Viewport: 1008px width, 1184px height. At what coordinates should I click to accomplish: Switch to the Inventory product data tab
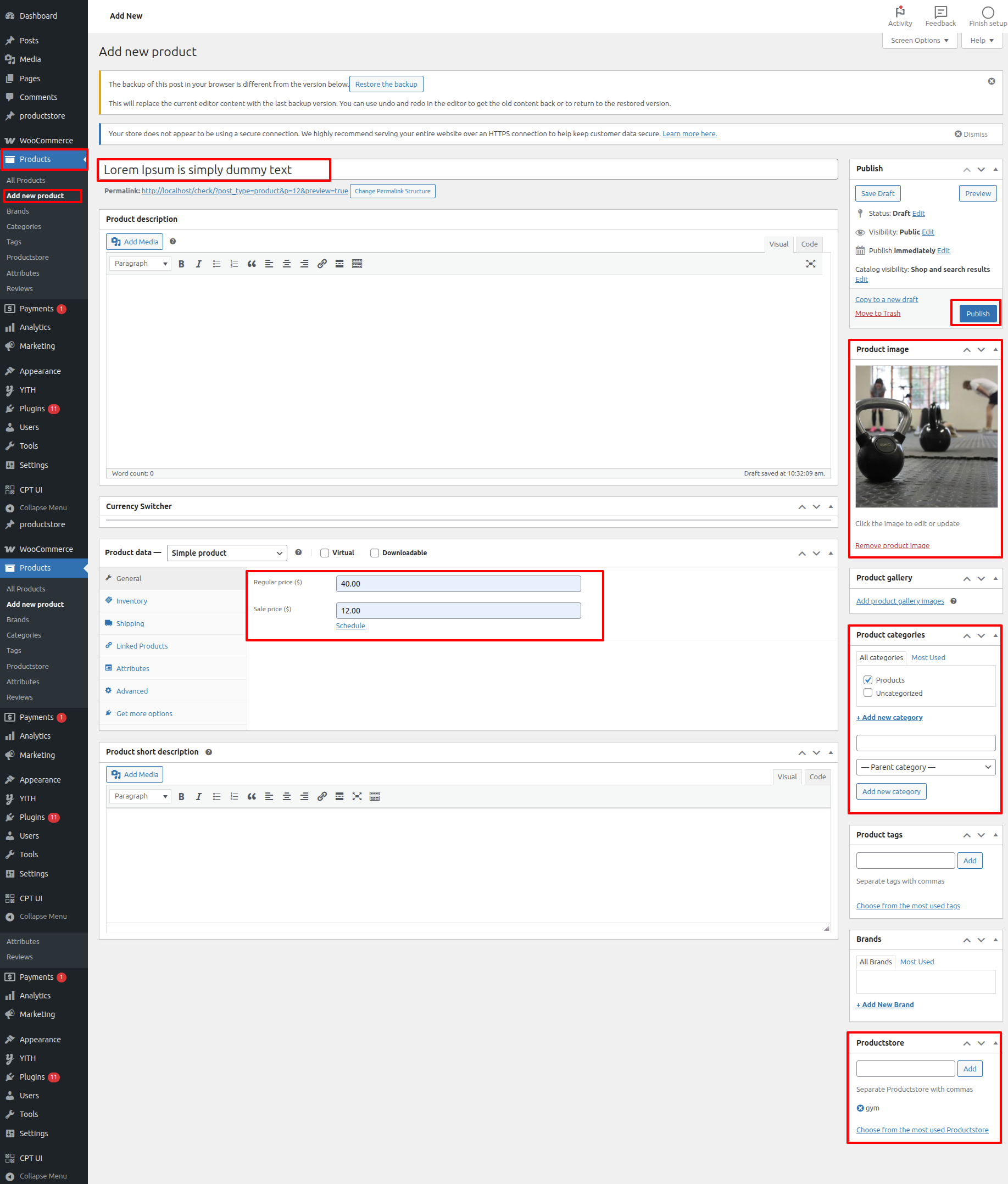[x=131, y=601]
